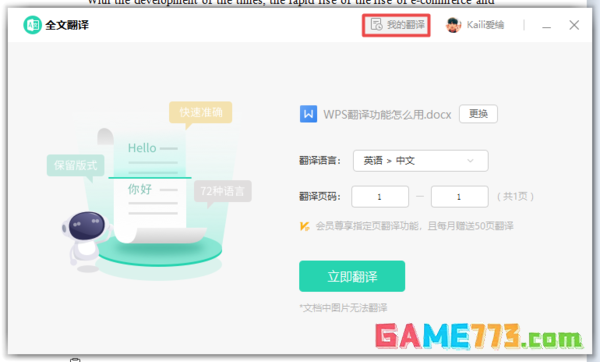The width and height of the screenshot is (600, 362).
Task: Open the 会员尊享指定页翻译功能 membership notice
Action: [x=414, y=226]
